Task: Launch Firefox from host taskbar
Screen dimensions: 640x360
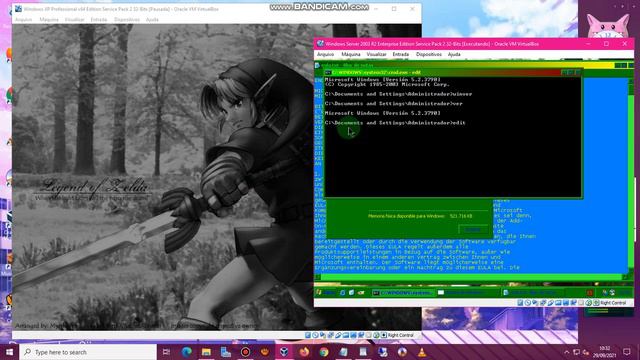Action: point(304,352)
